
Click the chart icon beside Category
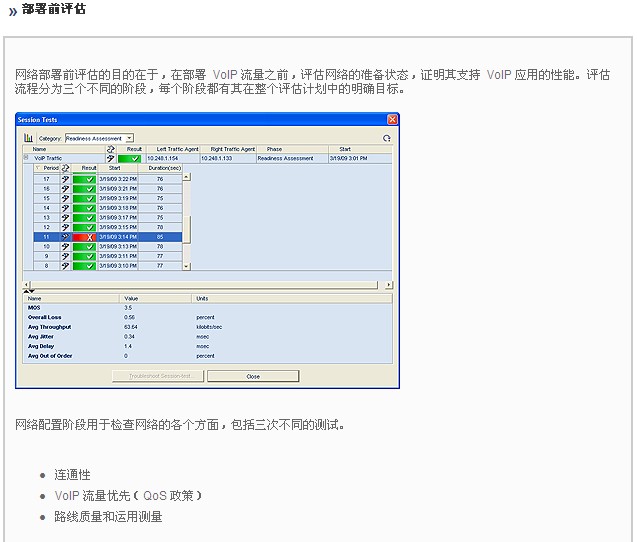pyautogui.click(x=28, y=138)
